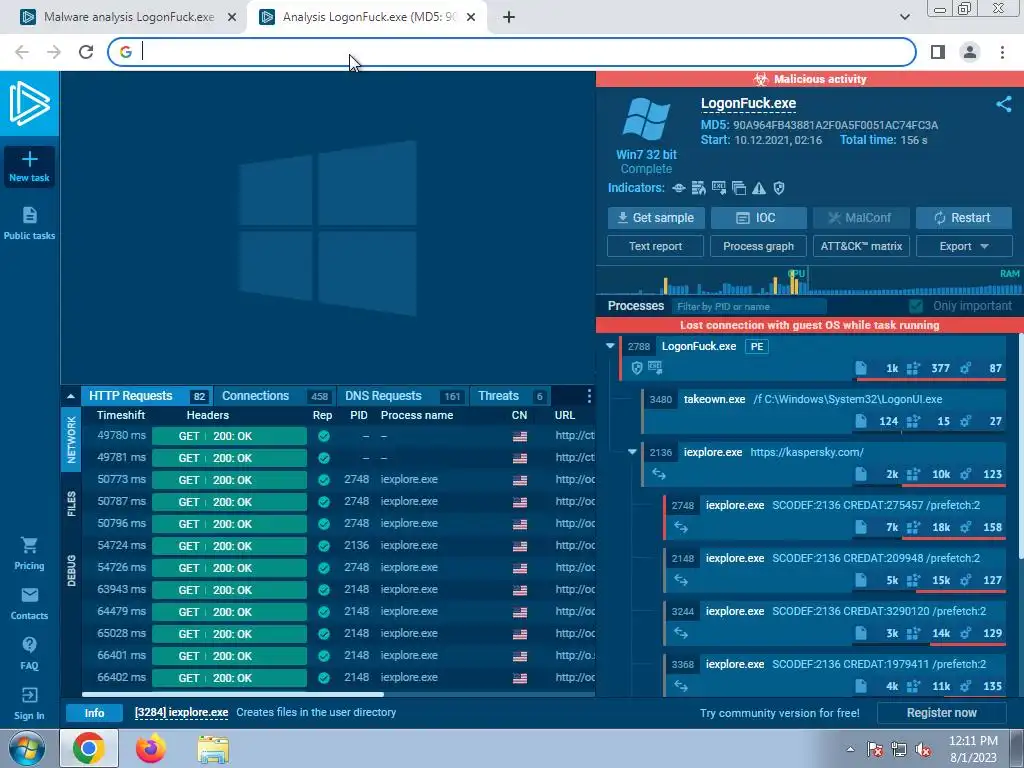This screenshot has width=1024, height=768.
Task: Select iexplore.exe process 2748 row
Action: click(x=835, y=517)
